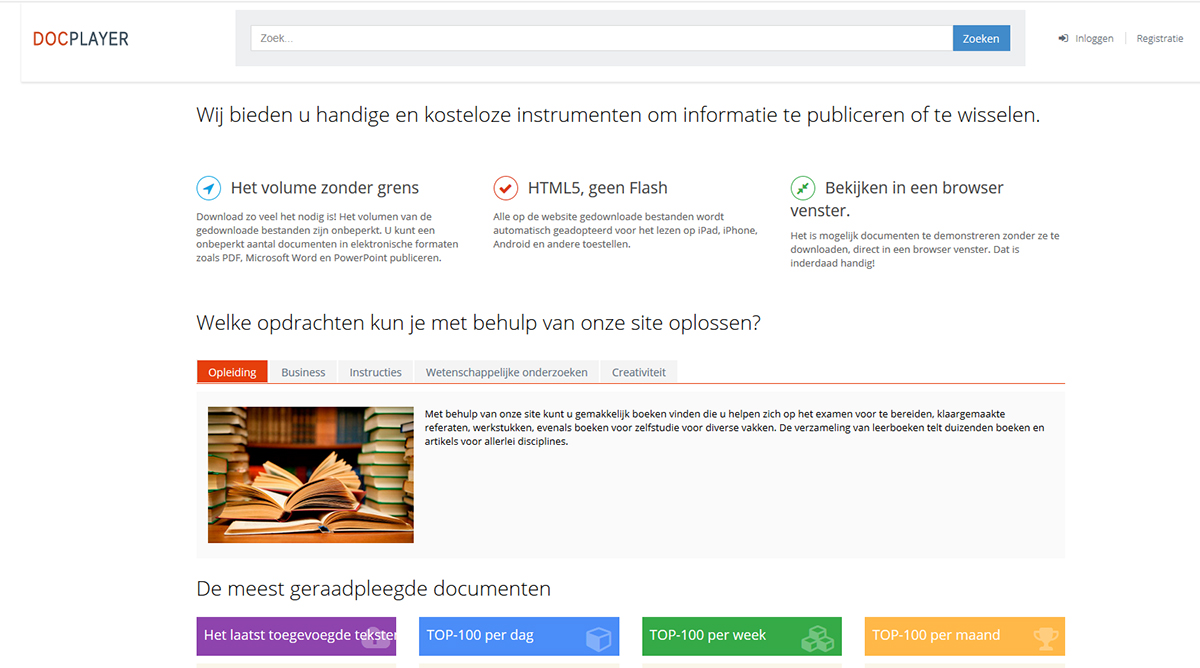
Task: Open the Wetenschappelijke onderzoeken tab
Action: [x=507, y=372]
